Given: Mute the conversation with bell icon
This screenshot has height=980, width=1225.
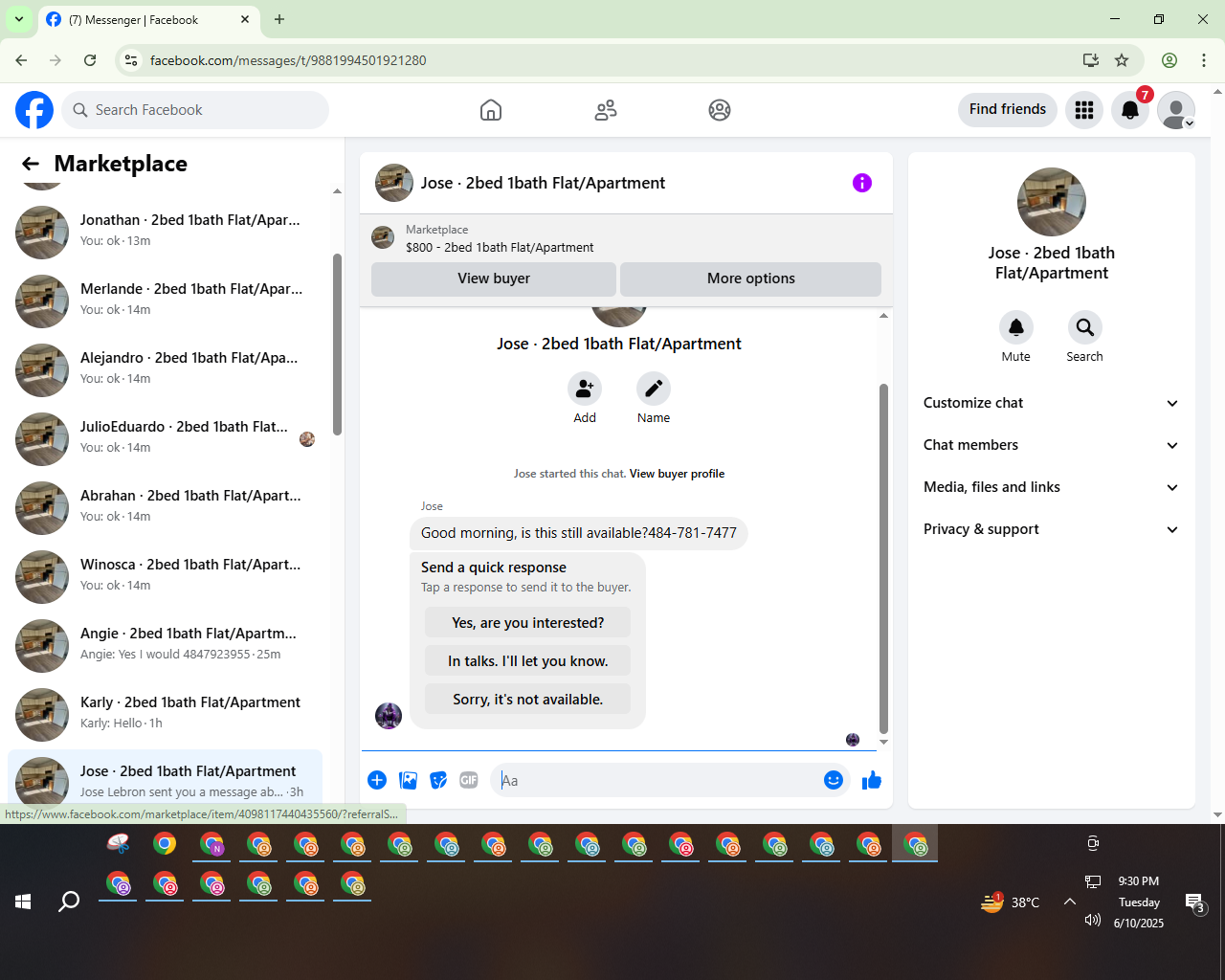Looking at the screenshot, I should 1016,327.
